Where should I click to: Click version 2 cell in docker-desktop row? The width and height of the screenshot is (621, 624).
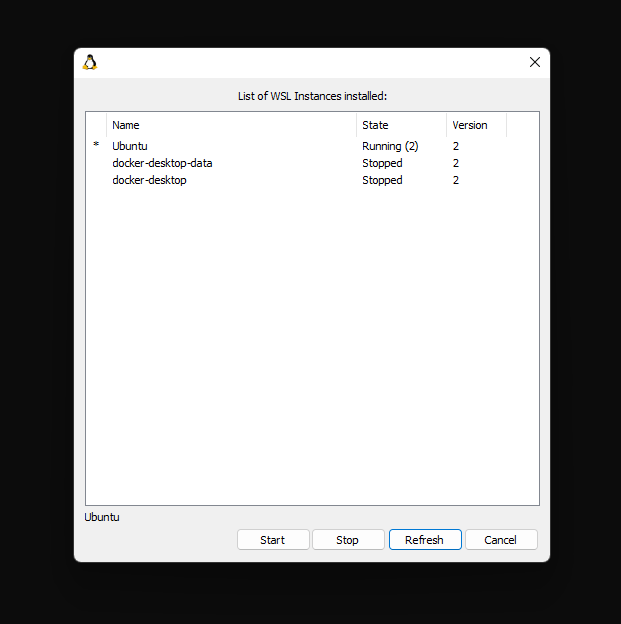point(456,180)
